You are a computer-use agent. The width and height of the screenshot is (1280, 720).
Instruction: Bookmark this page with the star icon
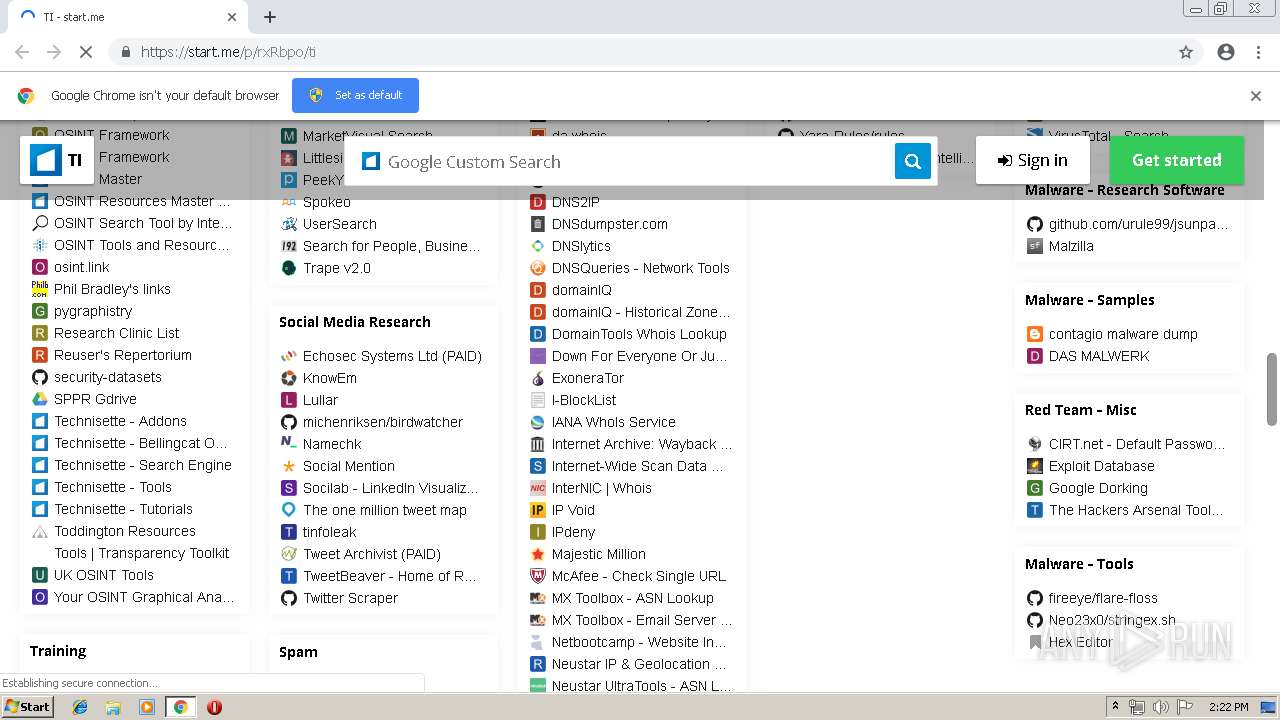(x=1186, y=52)
